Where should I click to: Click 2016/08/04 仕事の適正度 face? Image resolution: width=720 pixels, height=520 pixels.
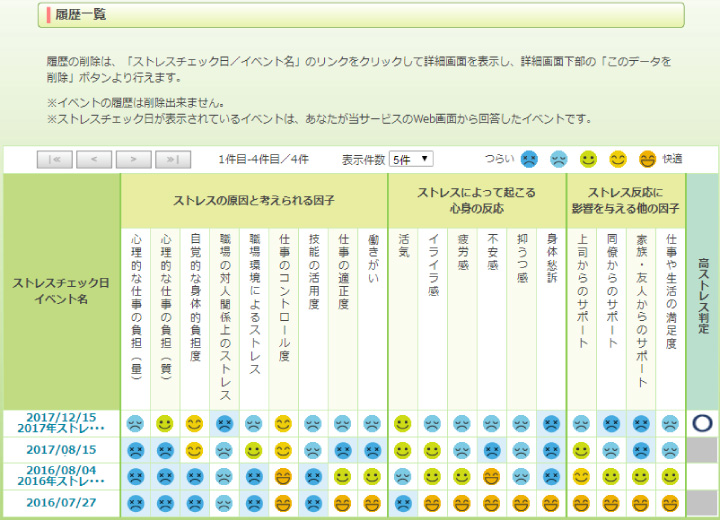[x=343, y=477]
